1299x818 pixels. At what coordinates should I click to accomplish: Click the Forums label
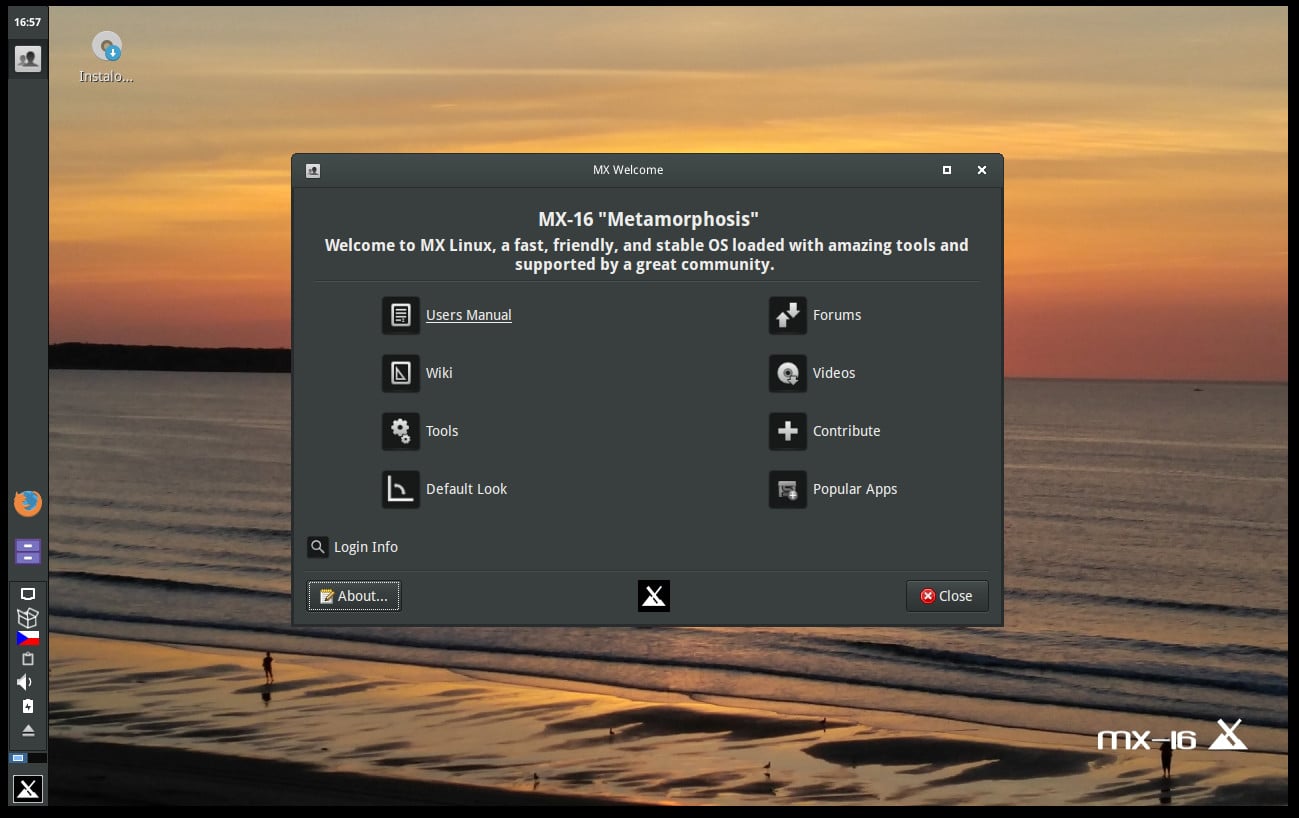click(837, 315)
